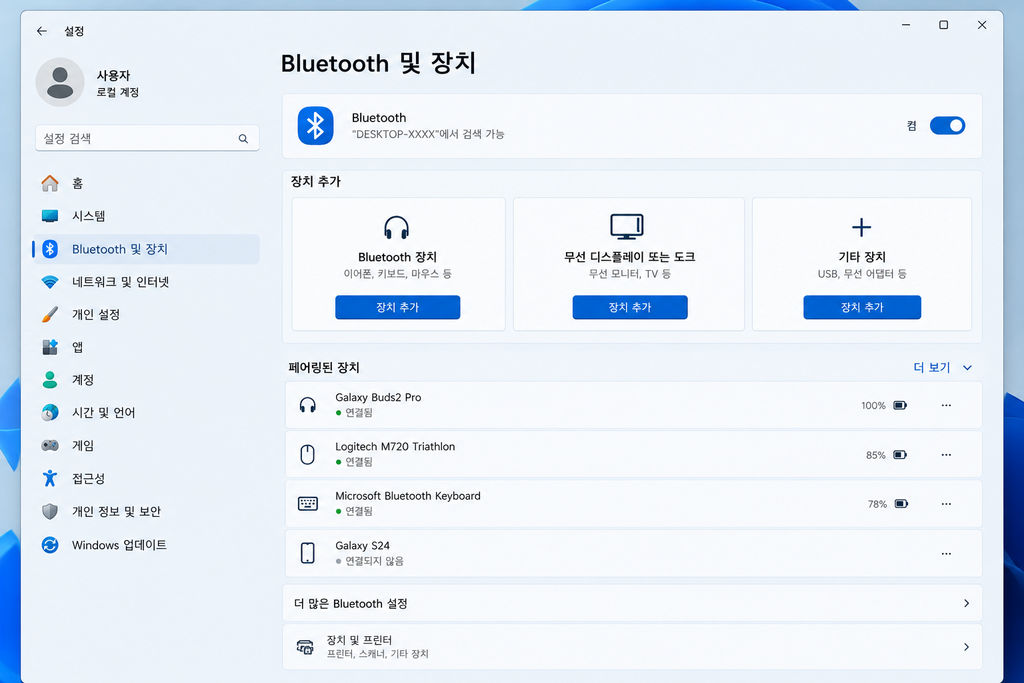Click the Microsoft Bluetooth Keyboard battery icon
This screenshot has height=683, width=1024.
click(x=901, y=503)
